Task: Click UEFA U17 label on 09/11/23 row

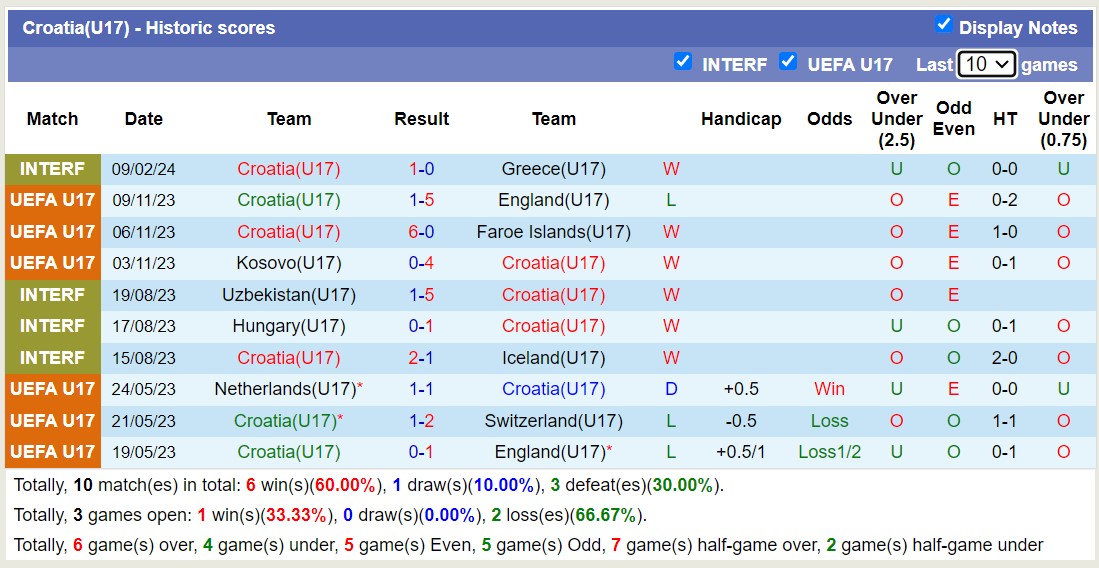Action: 53,201
